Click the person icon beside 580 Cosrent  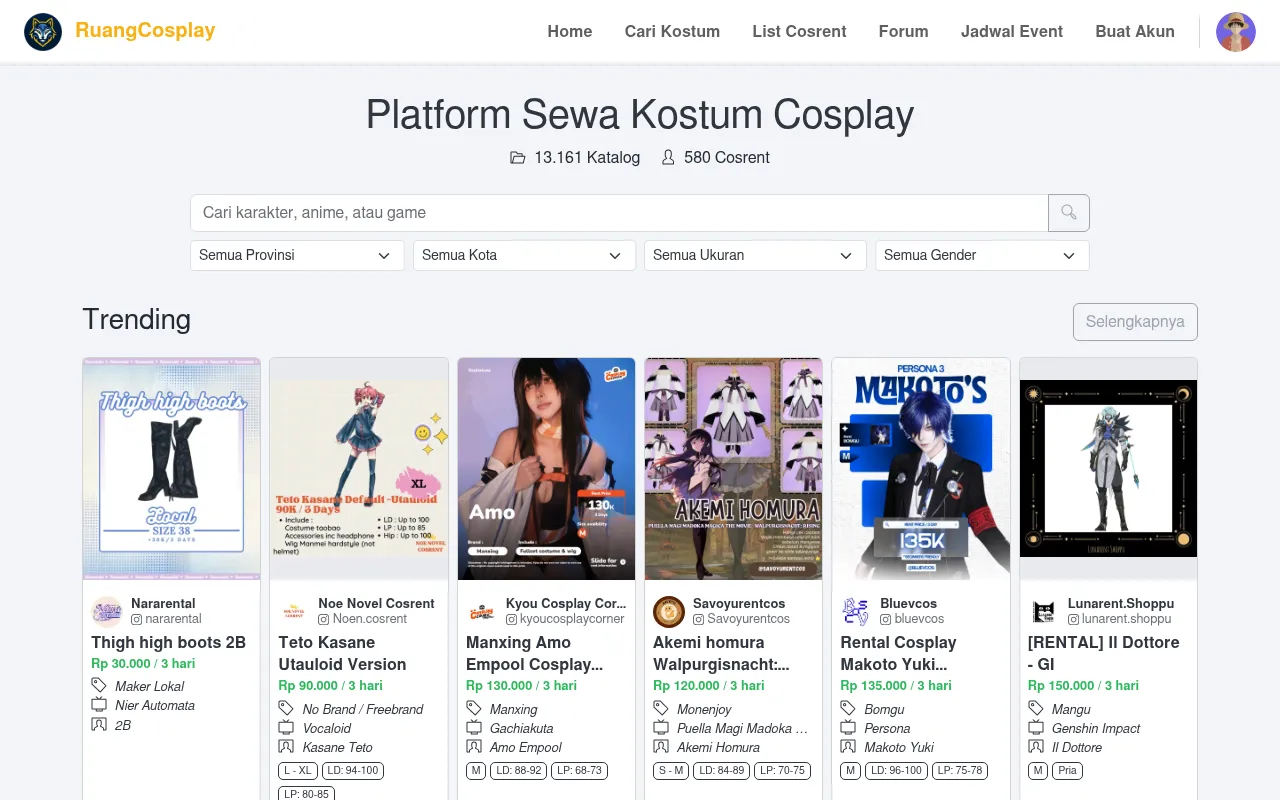[x=668, y=158]
